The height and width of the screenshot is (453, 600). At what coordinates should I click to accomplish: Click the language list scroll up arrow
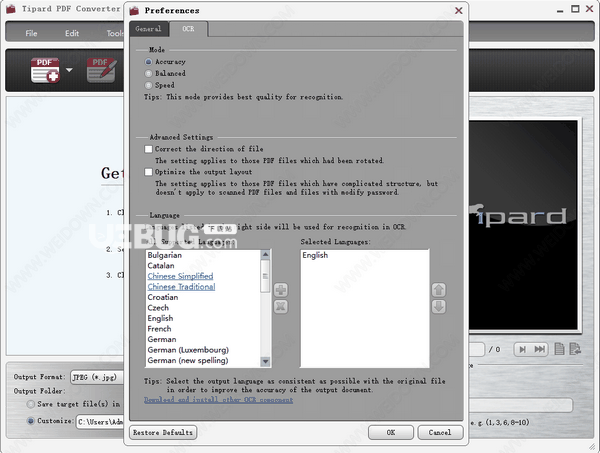(x=265, y=254)
